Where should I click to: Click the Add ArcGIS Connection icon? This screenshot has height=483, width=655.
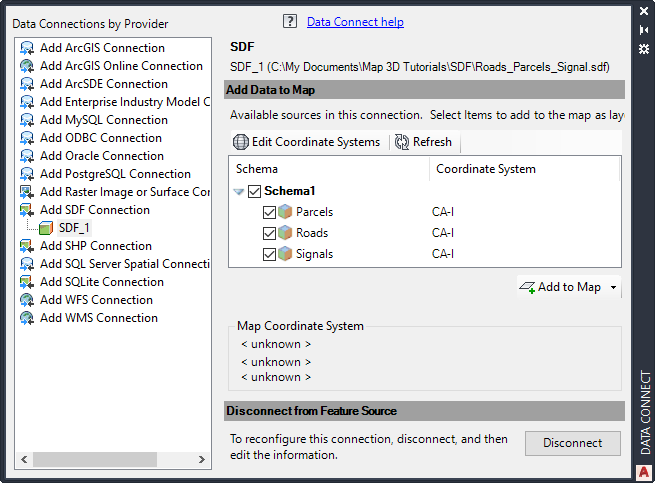coord(27,48)
